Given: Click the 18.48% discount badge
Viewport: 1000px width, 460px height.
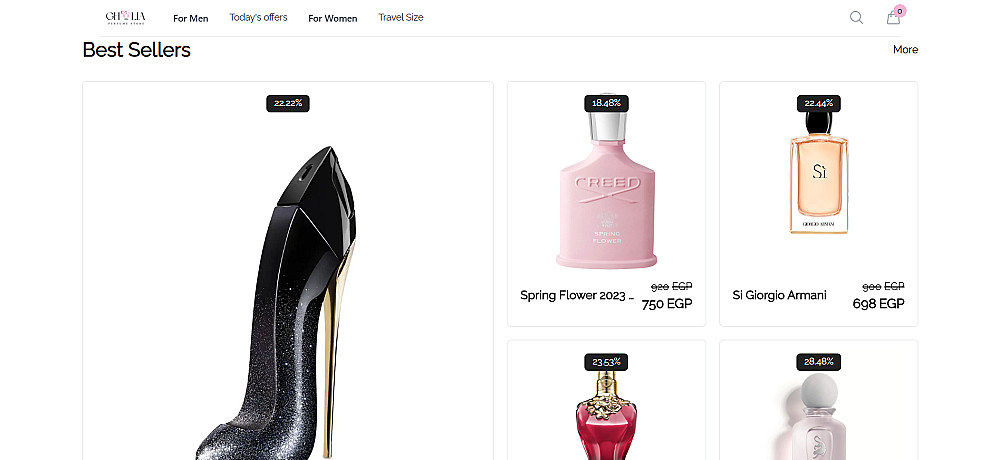Looking at the screenshot, I should [606, 103].
